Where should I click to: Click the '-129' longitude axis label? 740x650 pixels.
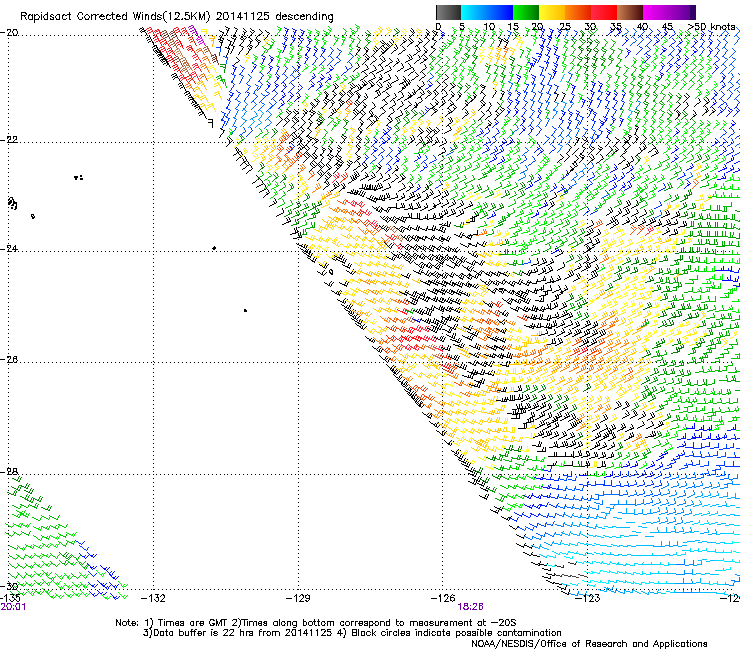point(298,598)
